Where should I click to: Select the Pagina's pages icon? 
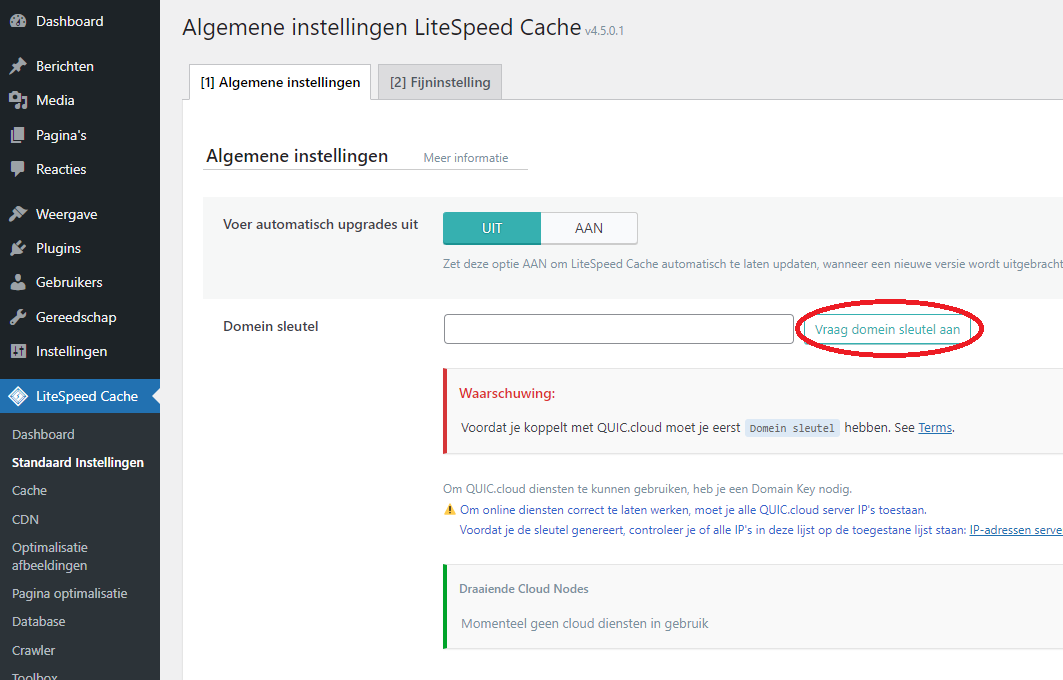[x=18, y=135]
